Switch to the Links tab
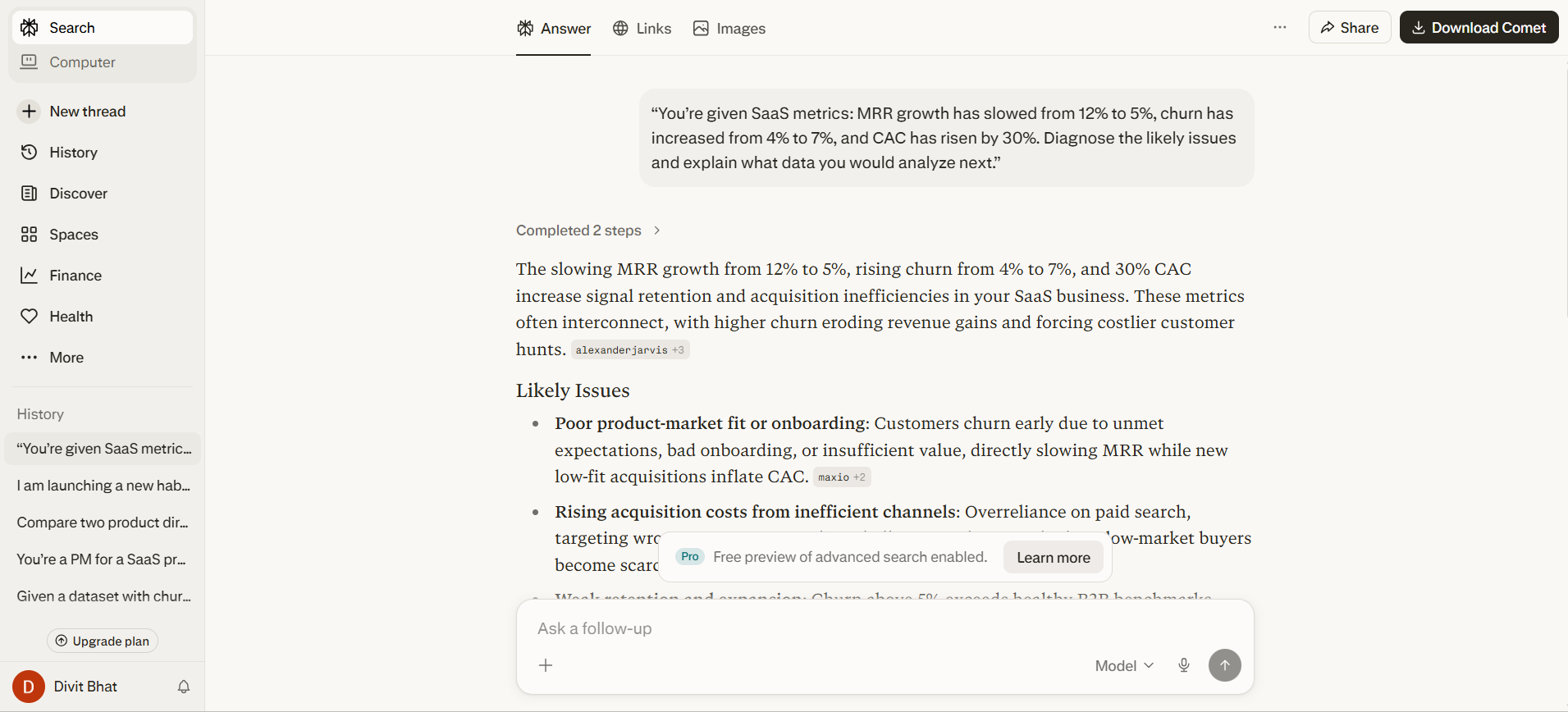Viewport: 1568px width, 712px height. click(x=642, y=28)
